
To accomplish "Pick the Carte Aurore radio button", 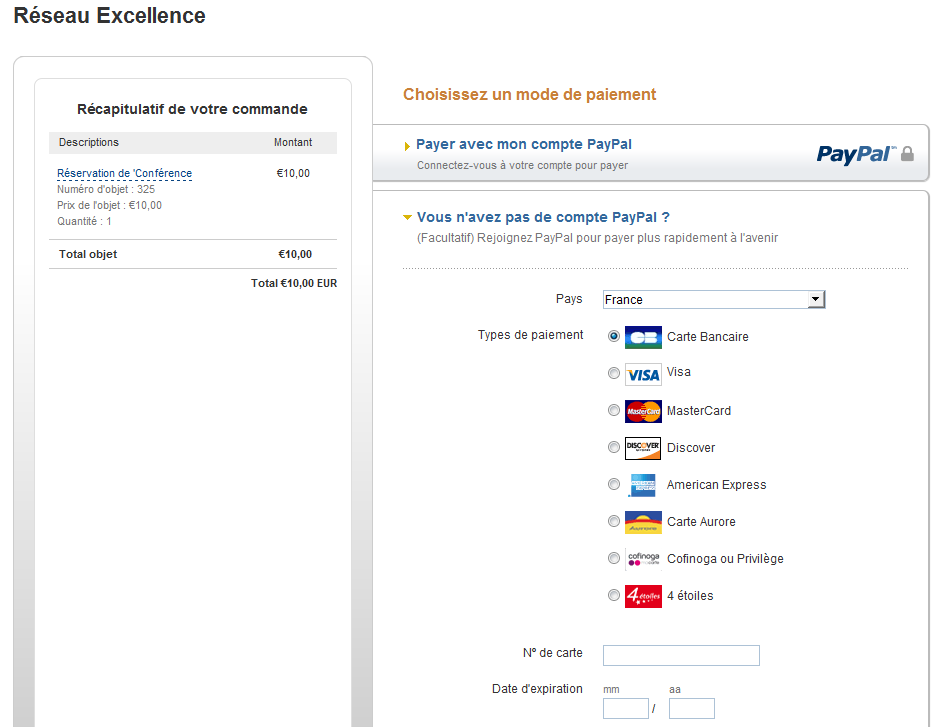I will pos(613,521).
